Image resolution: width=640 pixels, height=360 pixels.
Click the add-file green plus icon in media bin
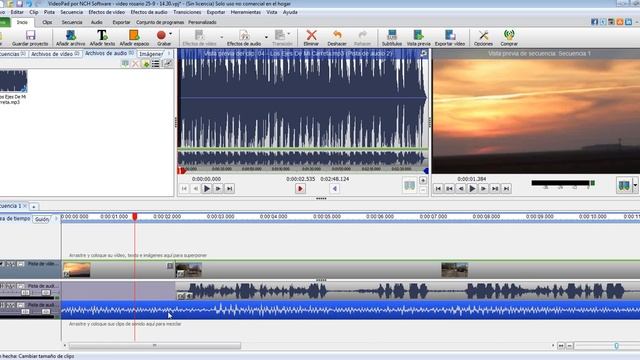[146, 64]
